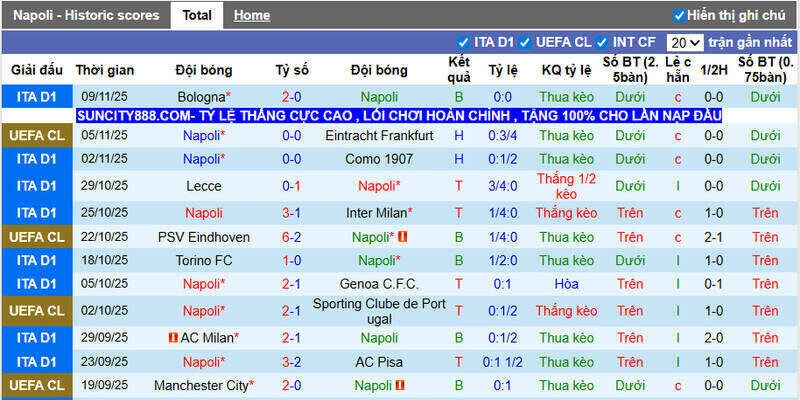
Task: Click red card icon in Manchester City match row
Action: [401, 385]
